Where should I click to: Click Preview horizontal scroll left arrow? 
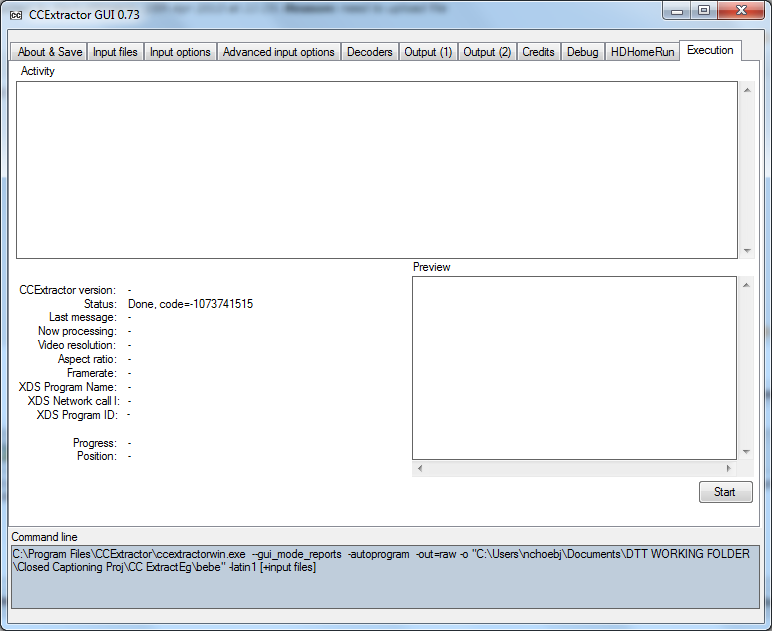[x=420, y=468]
